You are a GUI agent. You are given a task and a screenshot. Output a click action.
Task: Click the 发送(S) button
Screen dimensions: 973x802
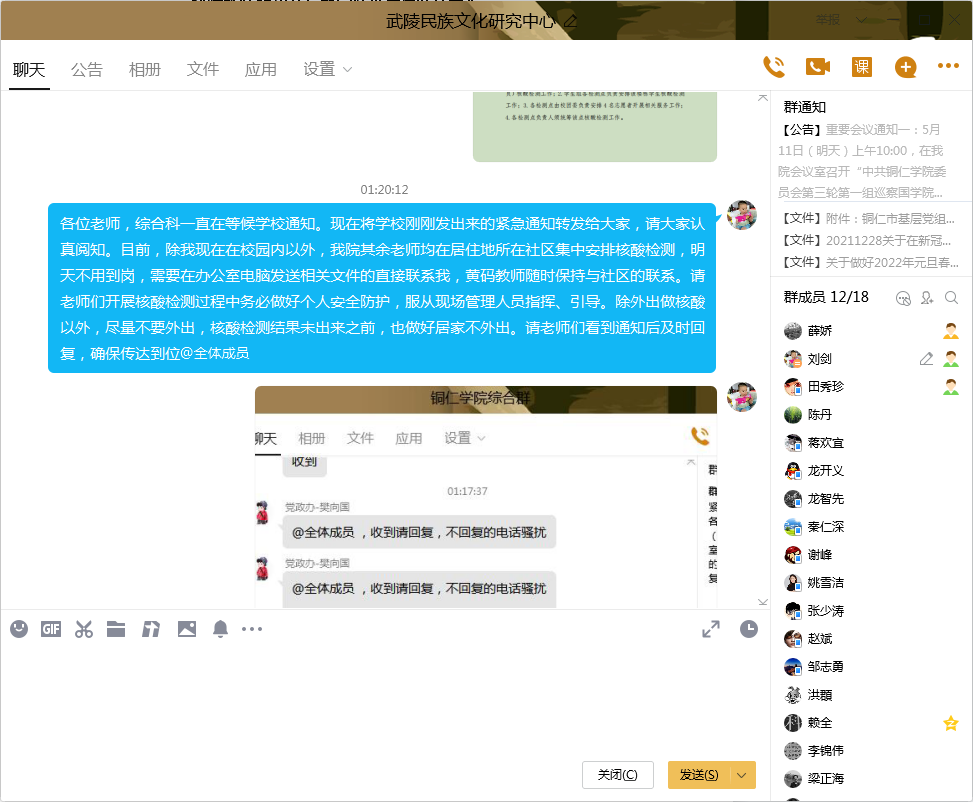coord(698,775)
